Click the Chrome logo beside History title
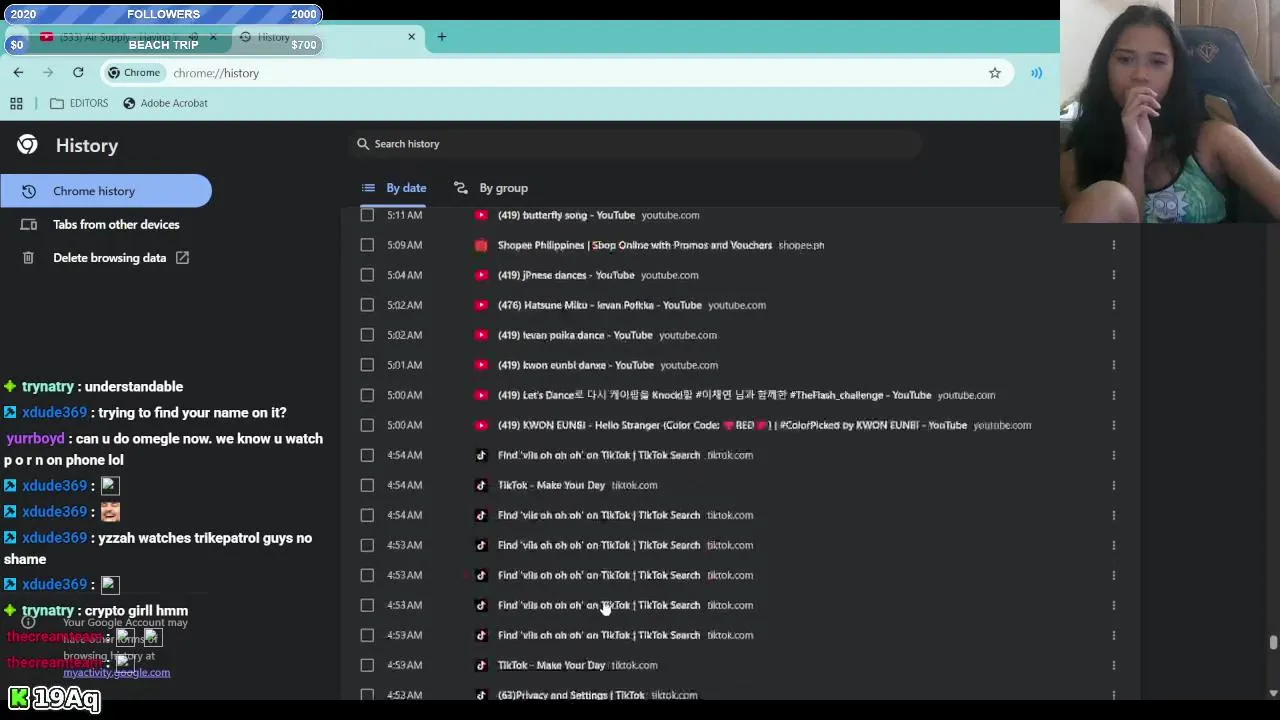This screenshot has height=720, width=1280. click(x=27, y=145)
